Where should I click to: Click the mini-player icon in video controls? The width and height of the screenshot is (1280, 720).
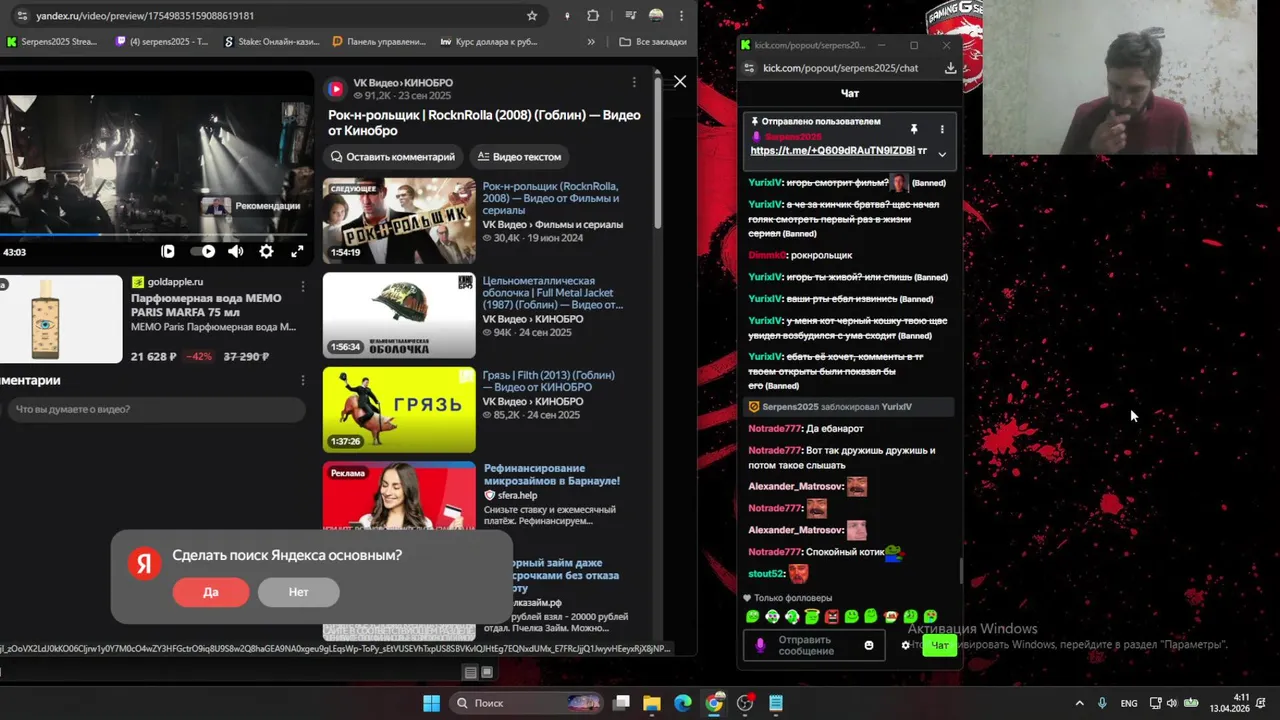click(x=168, y=252)
